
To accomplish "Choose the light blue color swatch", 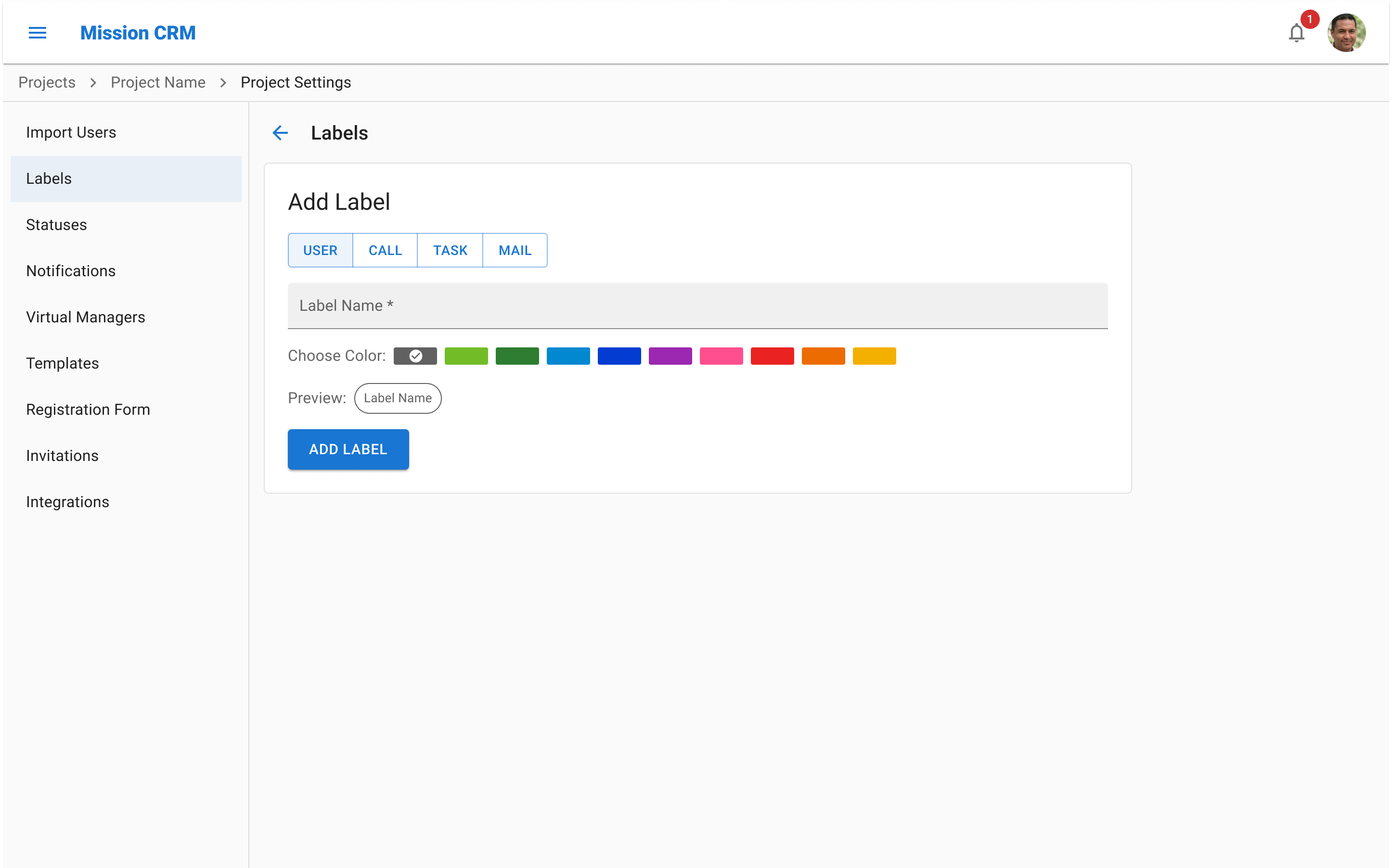I will [568, 356].
